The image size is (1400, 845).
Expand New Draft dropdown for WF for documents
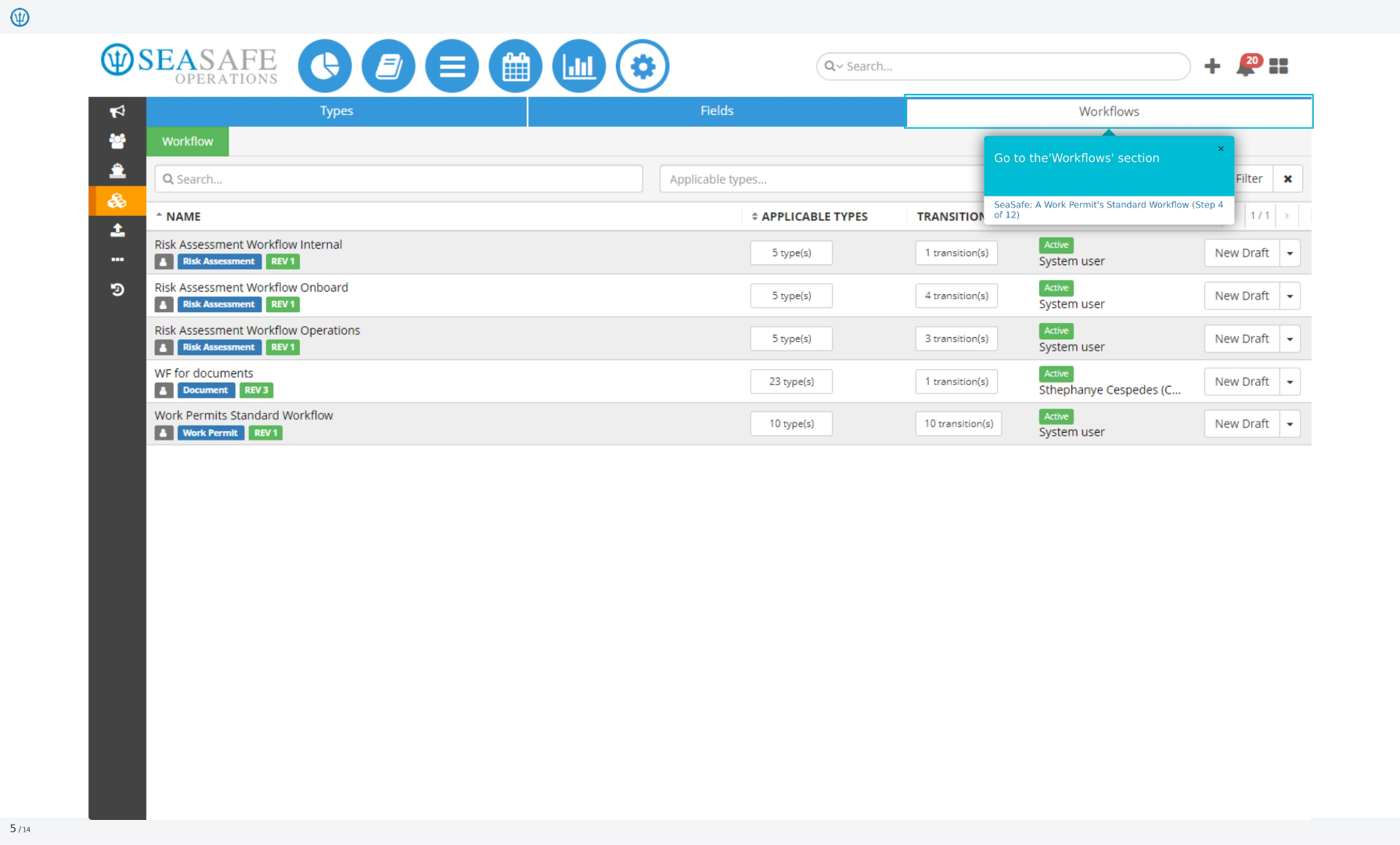coord(1290,382)
